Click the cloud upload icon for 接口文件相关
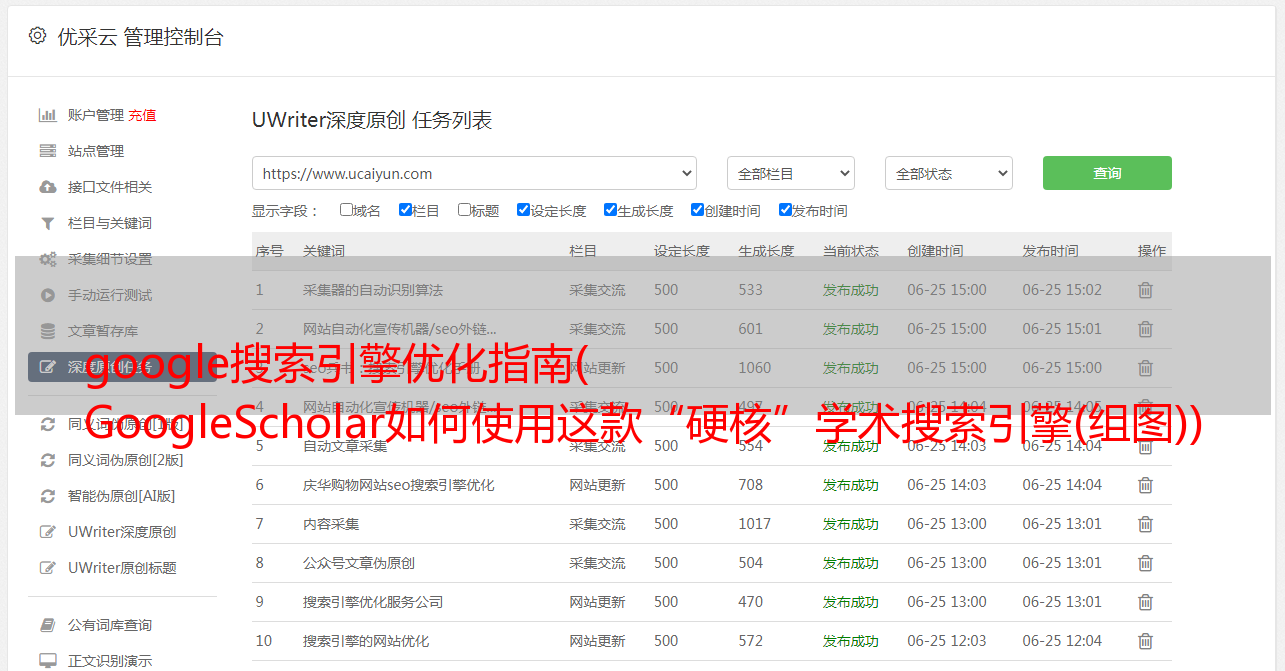Viewport: 1285px width, 671px height. tap(47, 187)
